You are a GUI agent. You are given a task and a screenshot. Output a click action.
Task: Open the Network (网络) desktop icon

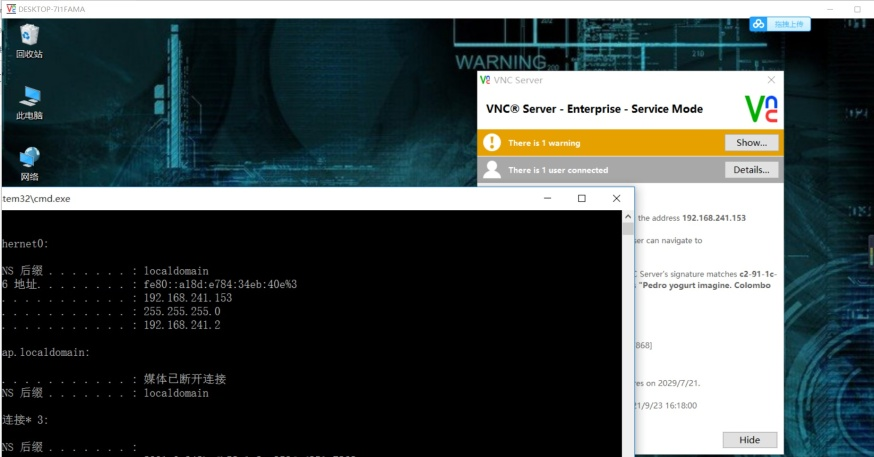29,164
